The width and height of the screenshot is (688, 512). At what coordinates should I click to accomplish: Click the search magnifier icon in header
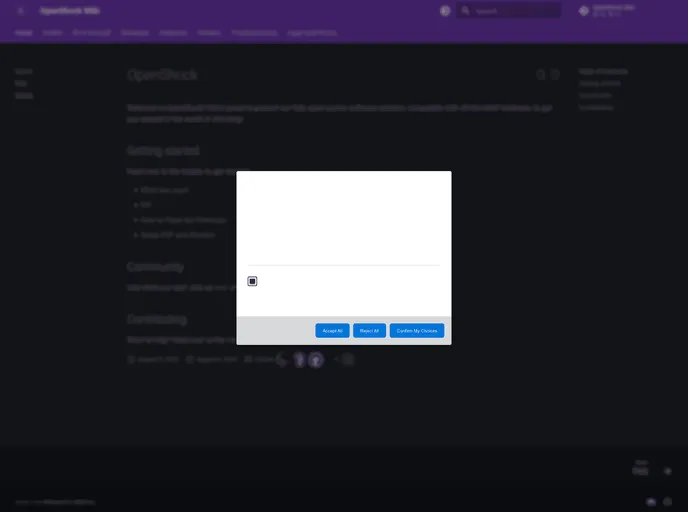point(465,11)
